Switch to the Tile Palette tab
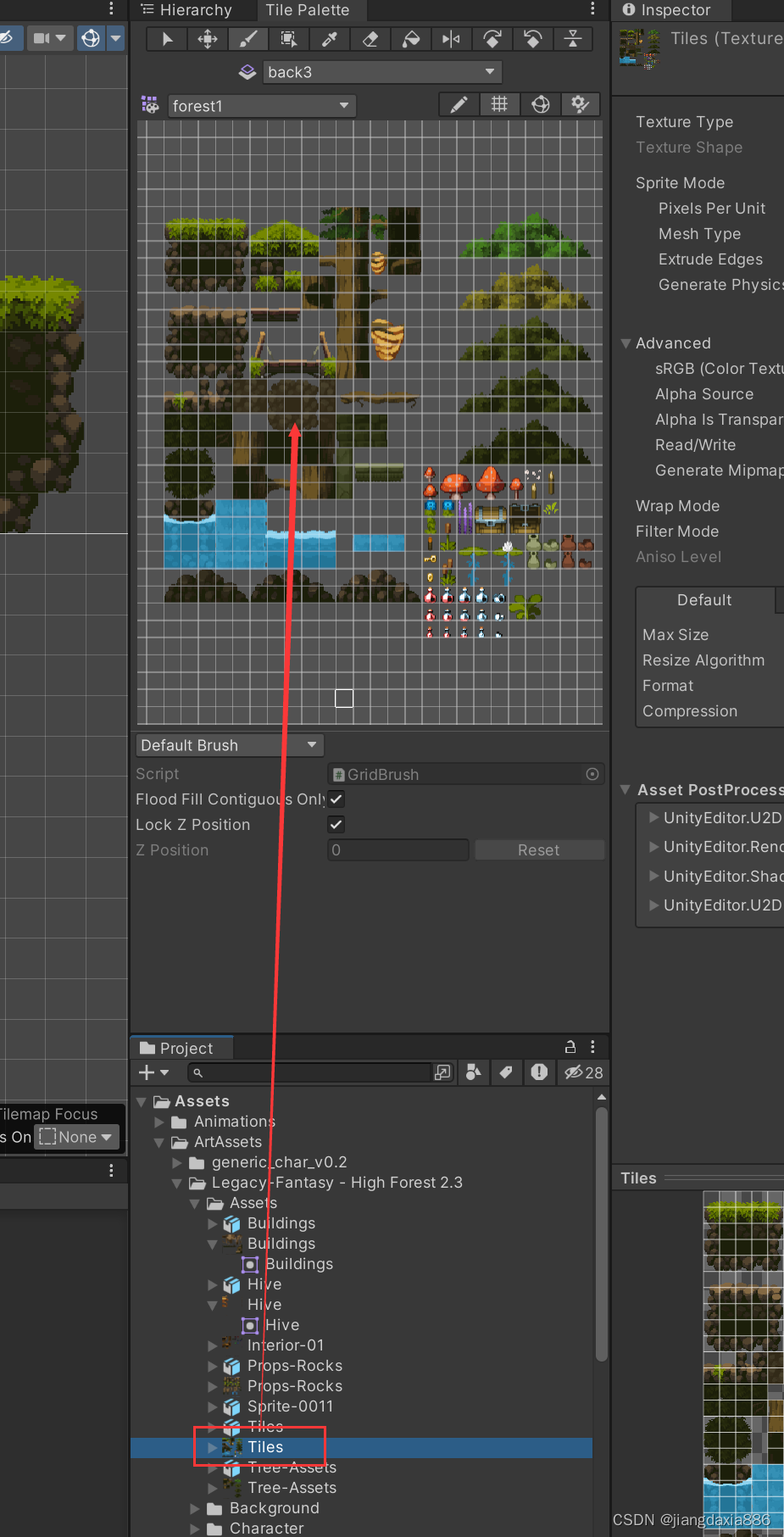 pos(308,10)
